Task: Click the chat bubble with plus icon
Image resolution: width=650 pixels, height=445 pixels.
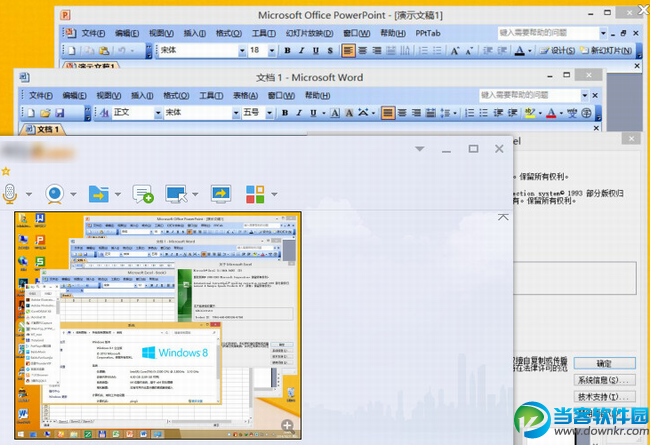Action: point(143,194)
